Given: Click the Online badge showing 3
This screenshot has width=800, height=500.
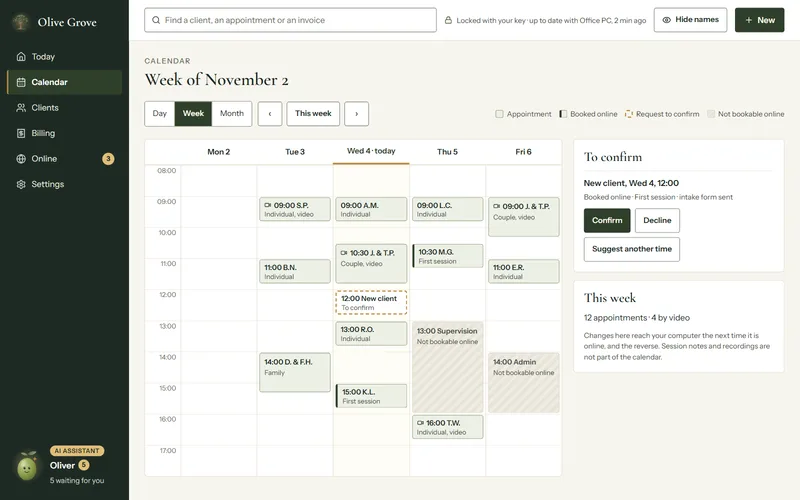Looking at the screenshot, I should (108, 159).
